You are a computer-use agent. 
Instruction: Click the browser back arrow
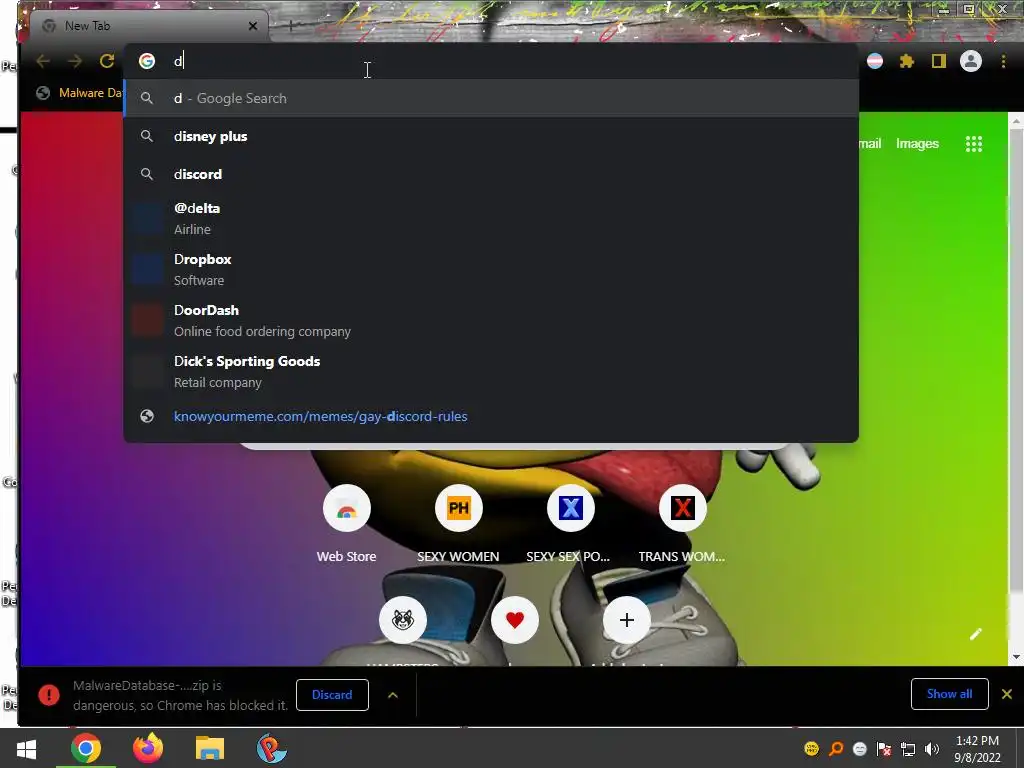(43, 61)
